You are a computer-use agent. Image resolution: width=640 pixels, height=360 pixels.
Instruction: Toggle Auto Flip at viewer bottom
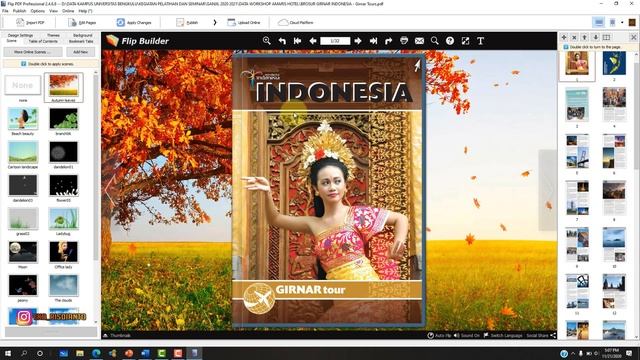pos(439,336)
